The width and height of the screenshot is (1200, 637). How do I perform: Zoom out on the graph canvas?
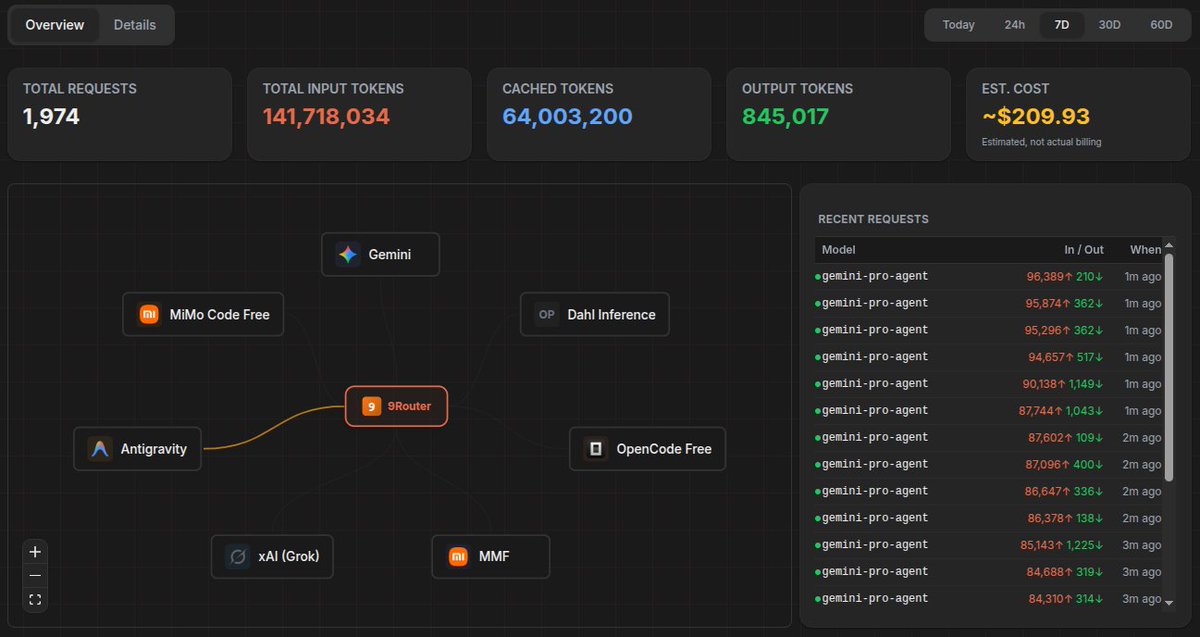coord(35,575)
